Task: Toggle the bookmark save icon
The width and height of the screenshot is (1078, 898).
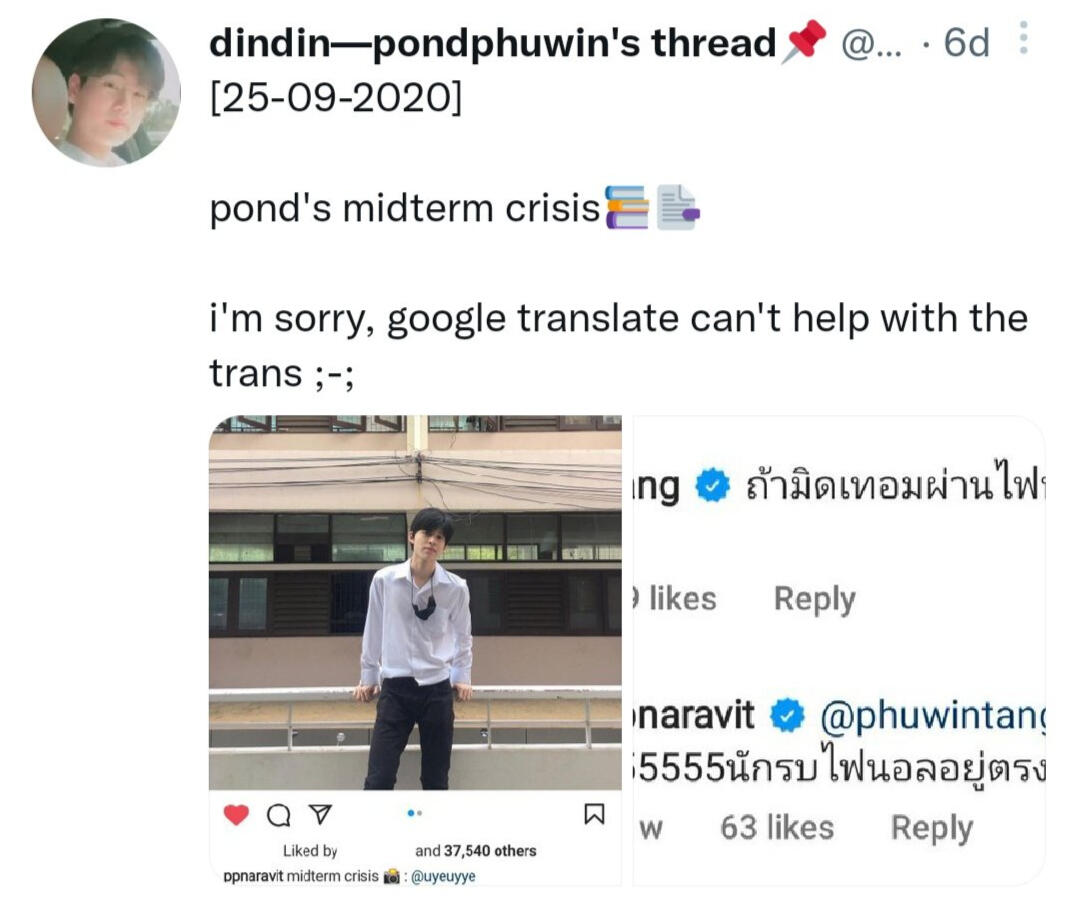Action: click(x=594, y=814)
